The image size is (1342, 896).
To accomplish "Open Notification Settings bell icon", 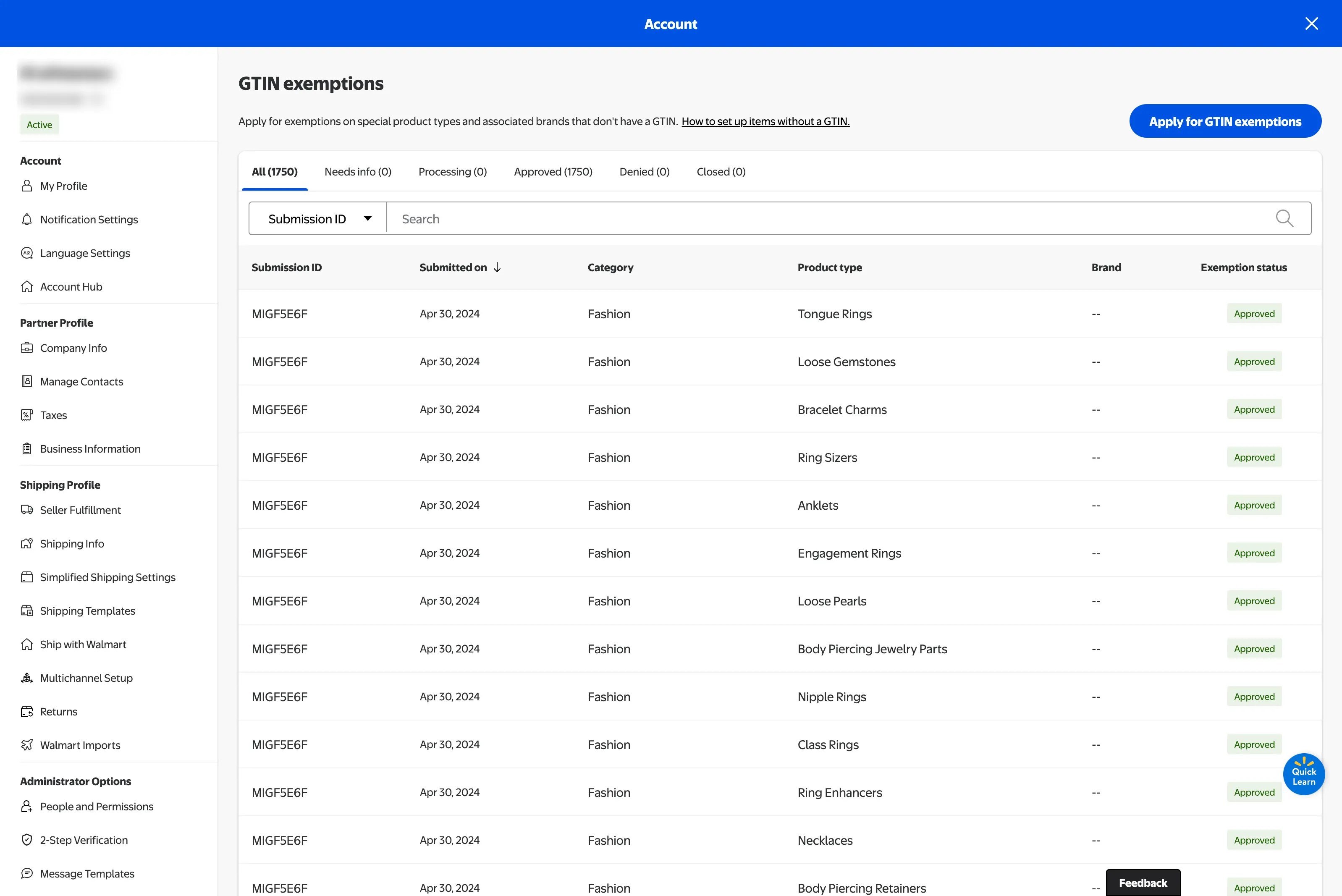I will point(27,220).
